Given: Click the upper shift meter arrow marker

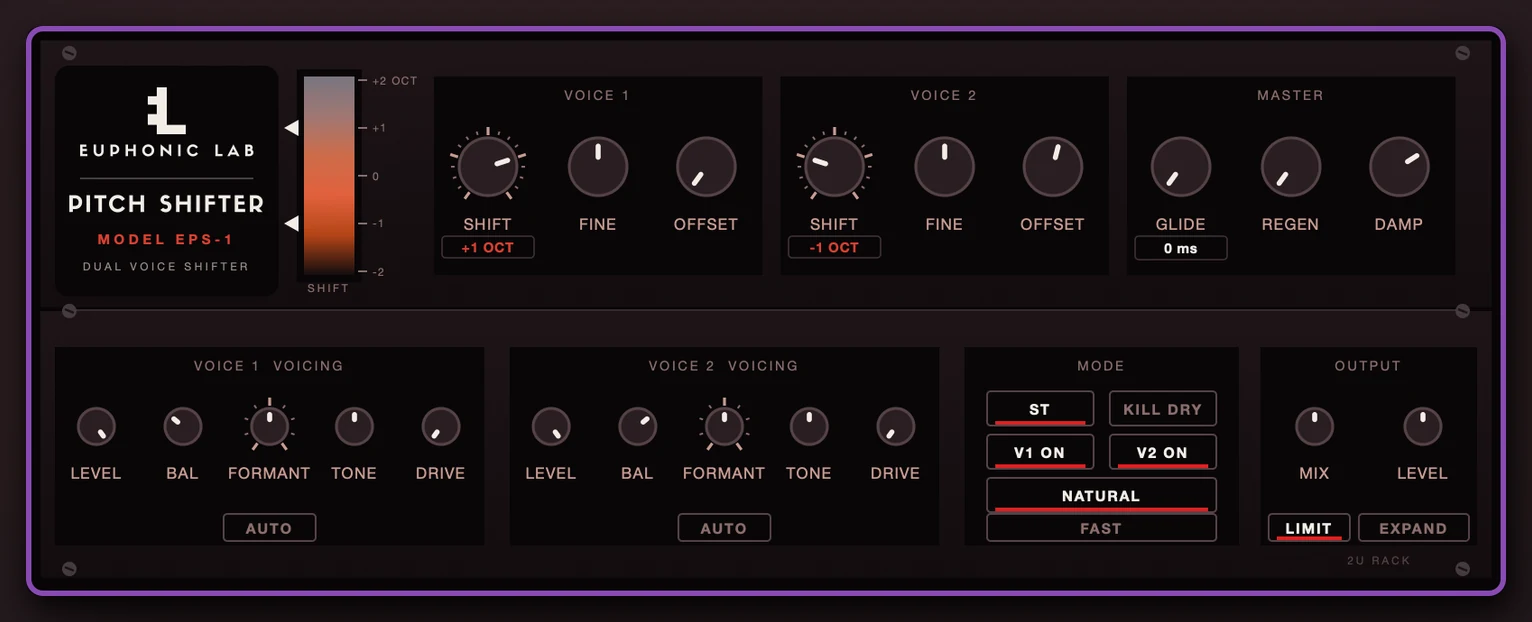Looking at the screenshot, I should 291,128.
